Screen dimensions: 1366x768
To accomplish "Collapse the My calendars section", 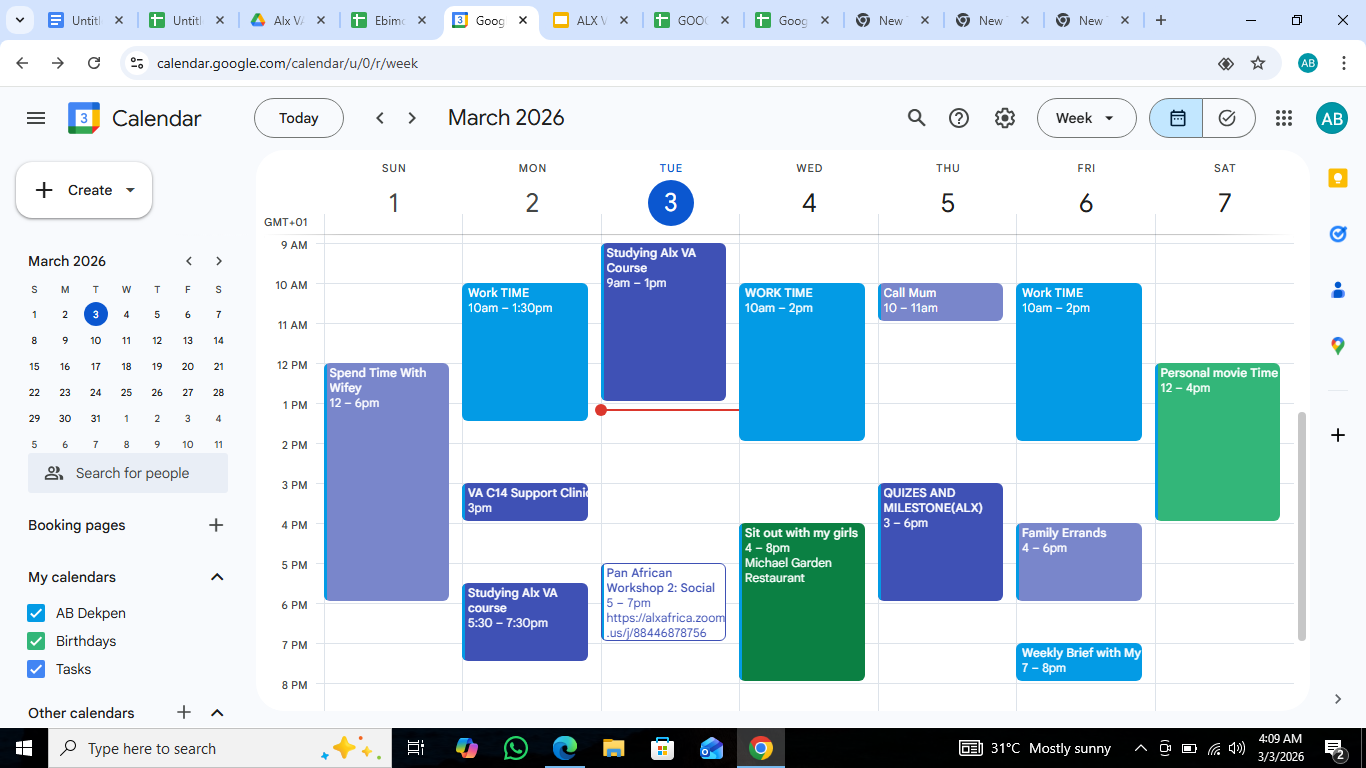I will pos(216,577).
